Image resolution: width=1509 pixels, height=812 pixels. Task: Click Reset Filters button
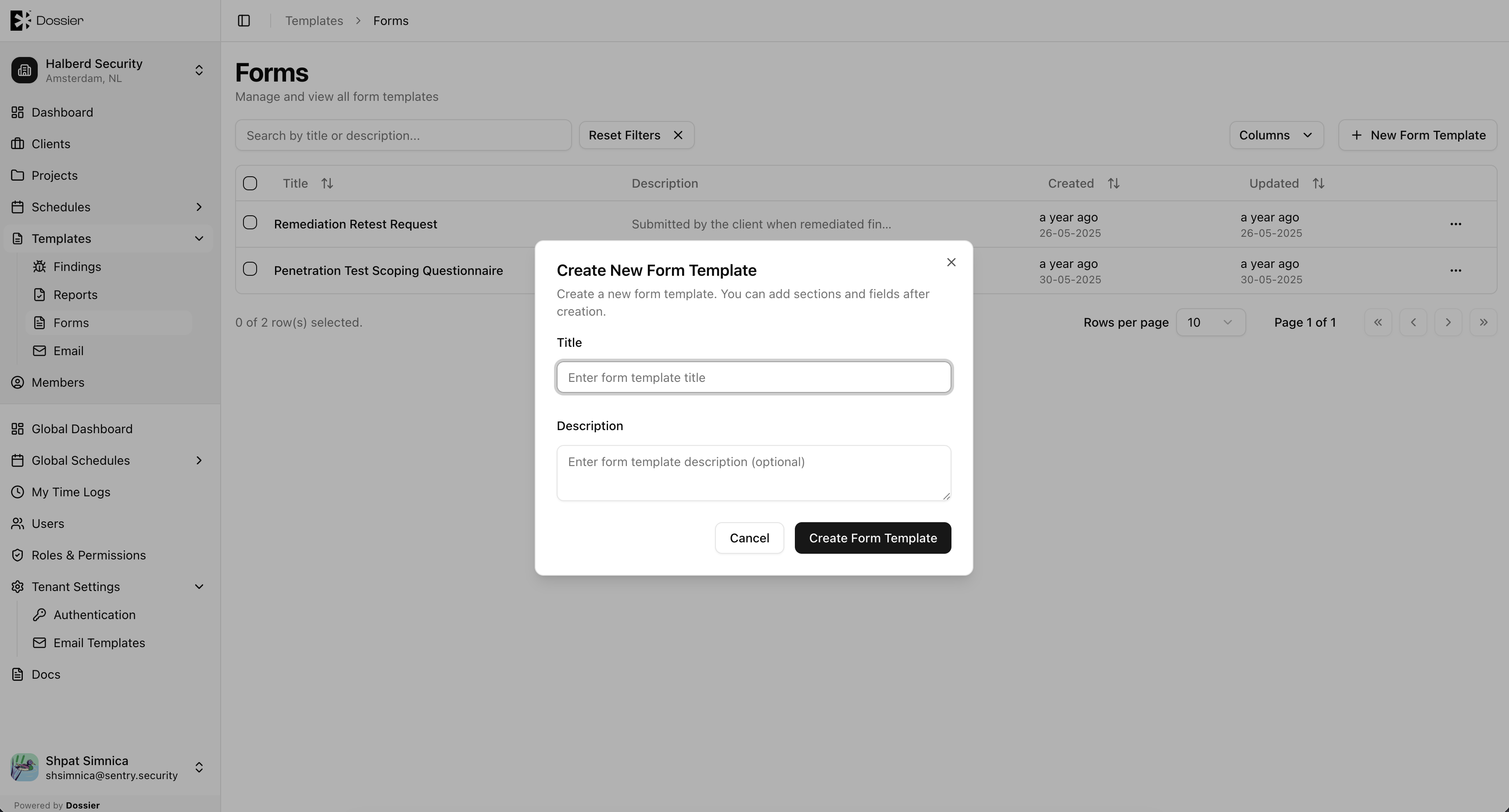(x=637, y=135)
